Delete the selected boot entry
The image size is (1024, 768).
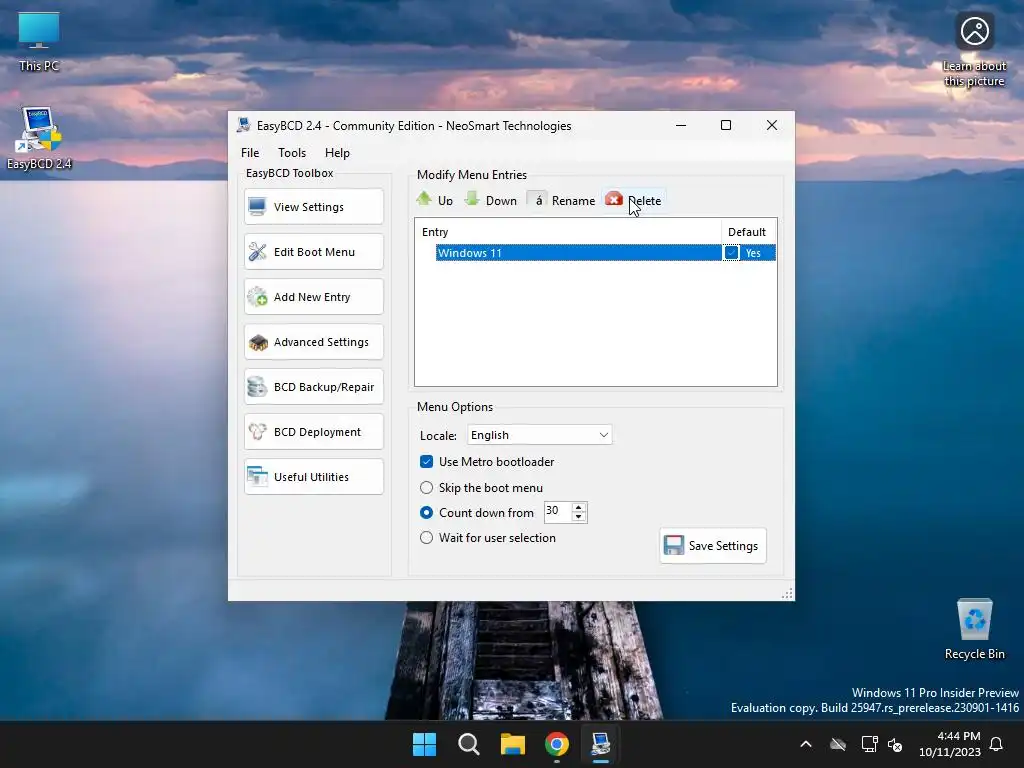pos(633,200)
